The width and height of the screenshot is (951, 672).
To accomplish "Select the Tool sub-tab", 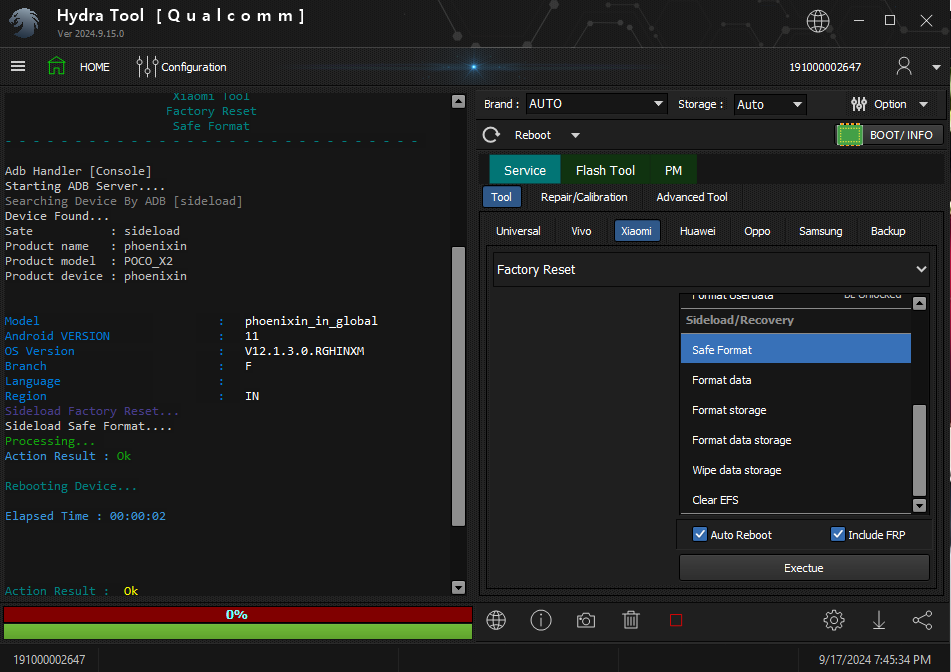I will pos(502,197).
